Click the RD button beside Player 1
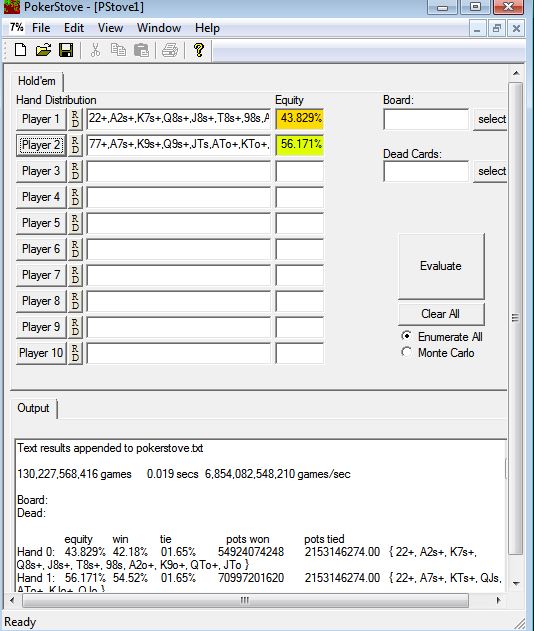The width and height of the screenshot is (534, 631). (75, 119)
